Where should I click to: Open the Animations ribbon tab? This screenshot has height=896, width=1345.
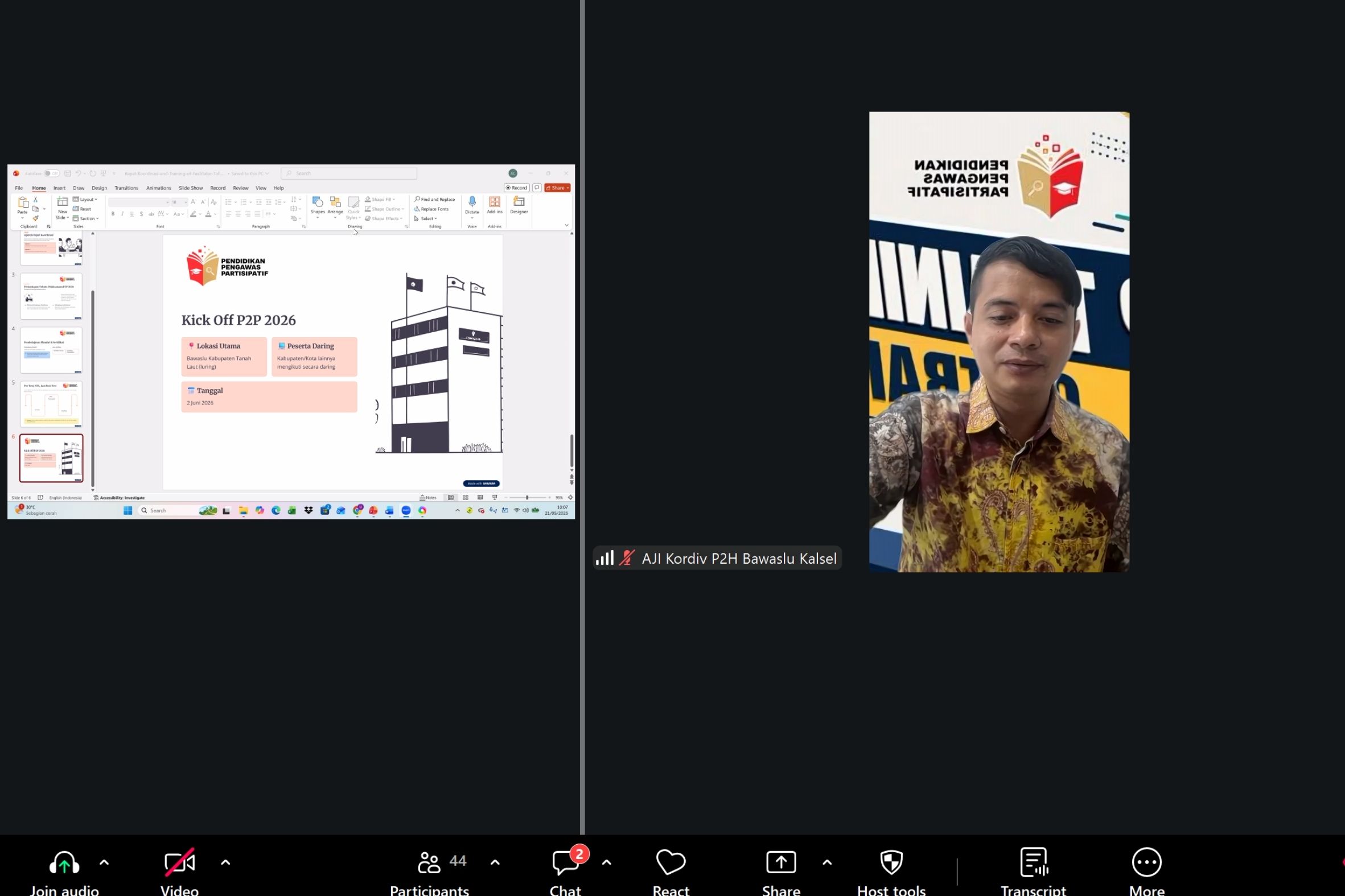pos(158,188)
